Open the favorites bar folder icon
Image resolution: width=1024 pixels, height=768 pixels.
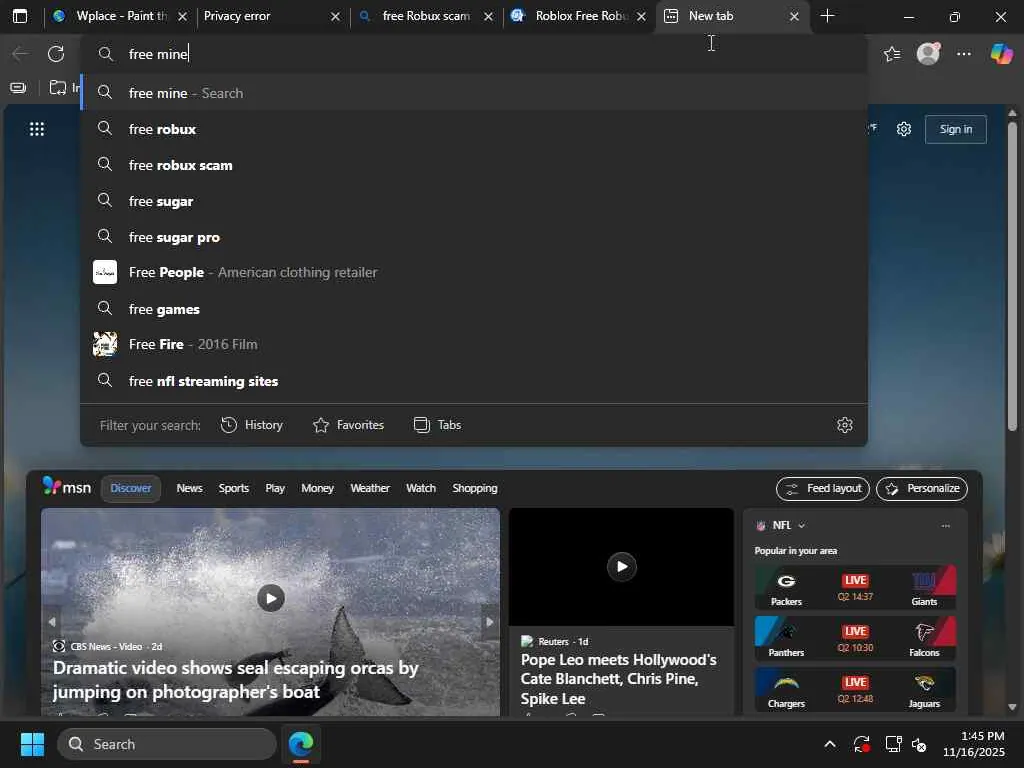pos(58,88)
